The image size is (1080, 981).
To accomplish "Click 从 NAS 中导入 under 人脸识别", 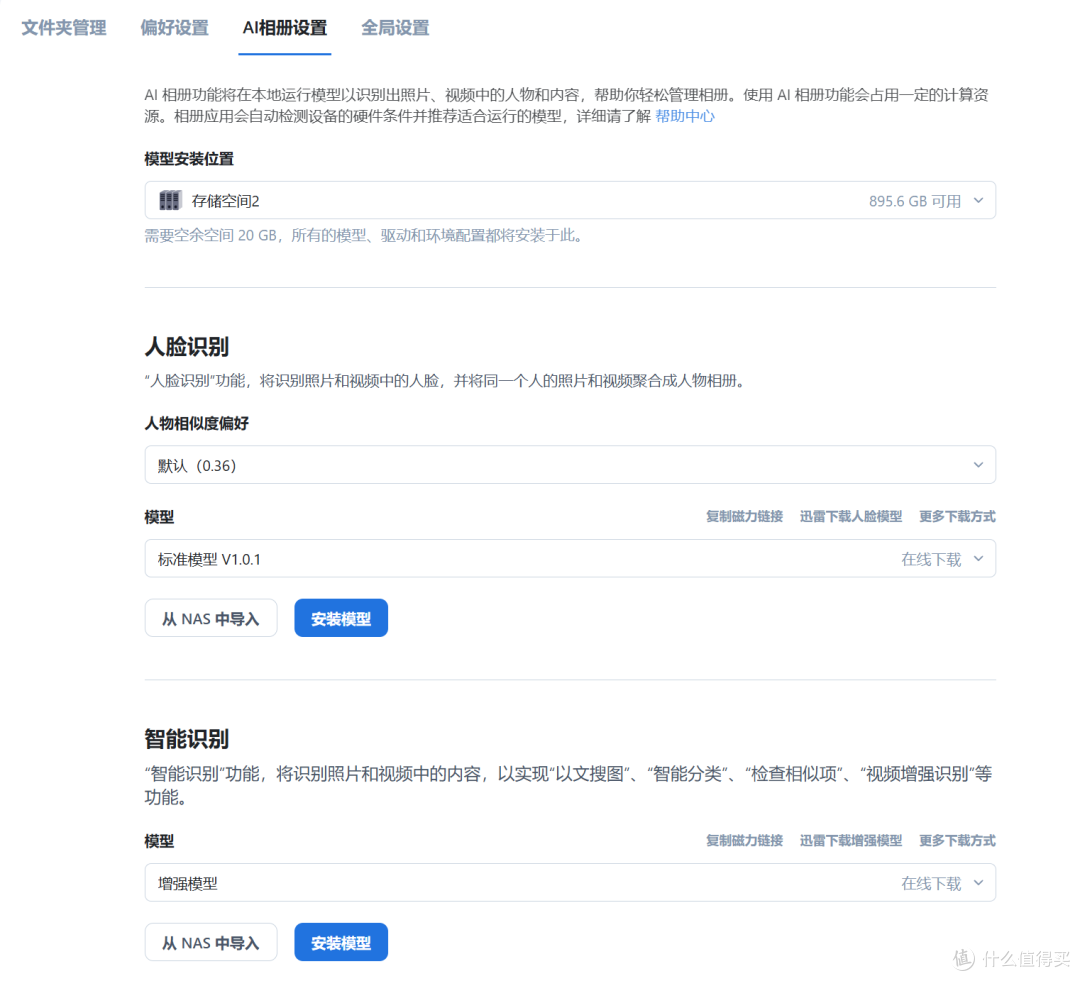I will pos(211,618).
